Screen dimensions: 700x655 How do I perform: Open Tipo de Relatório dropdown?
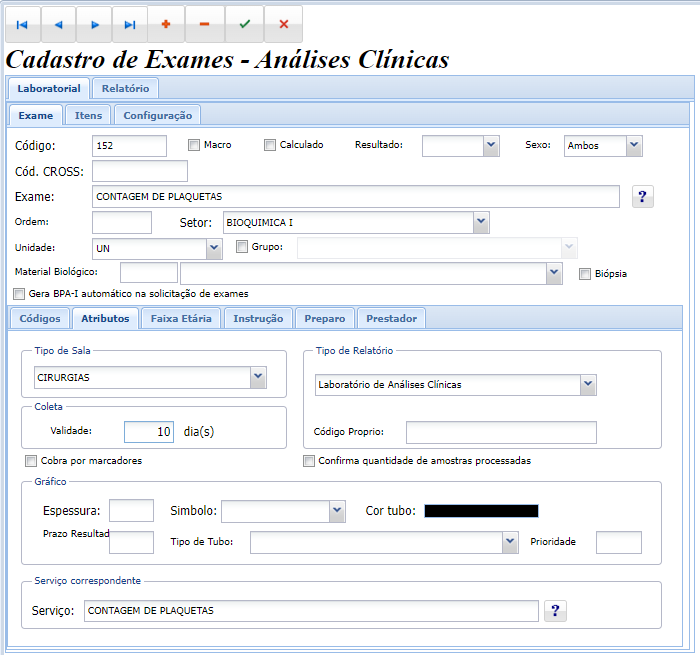tap(588, 385)
